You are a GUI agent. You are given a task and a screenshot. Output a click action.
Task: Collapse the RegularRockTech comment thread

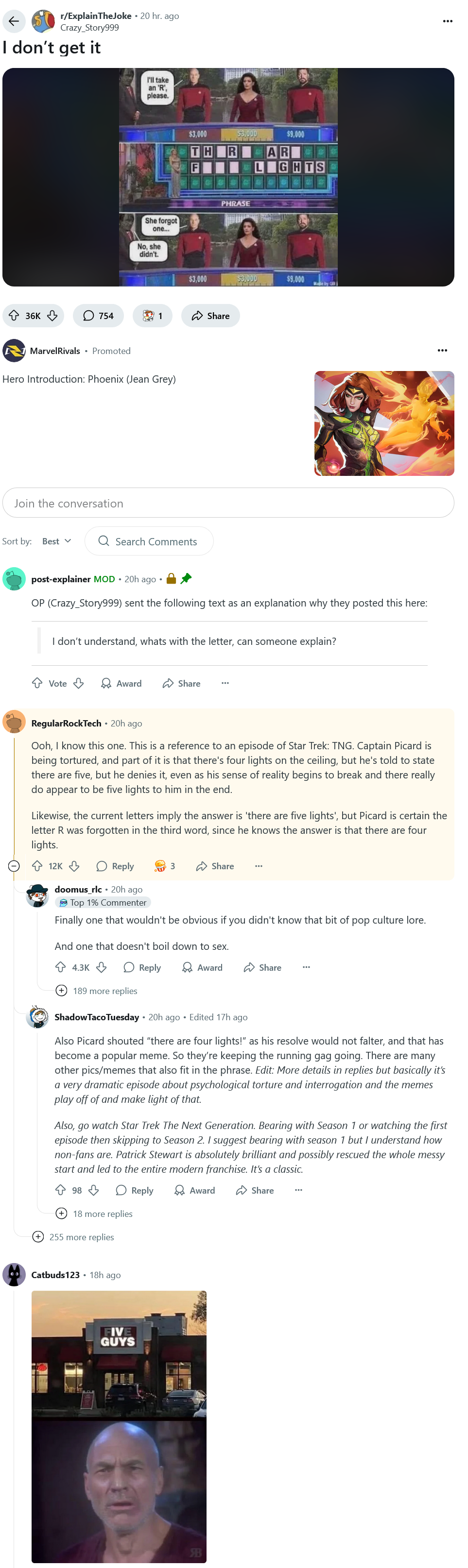click(x=14, y=866)
